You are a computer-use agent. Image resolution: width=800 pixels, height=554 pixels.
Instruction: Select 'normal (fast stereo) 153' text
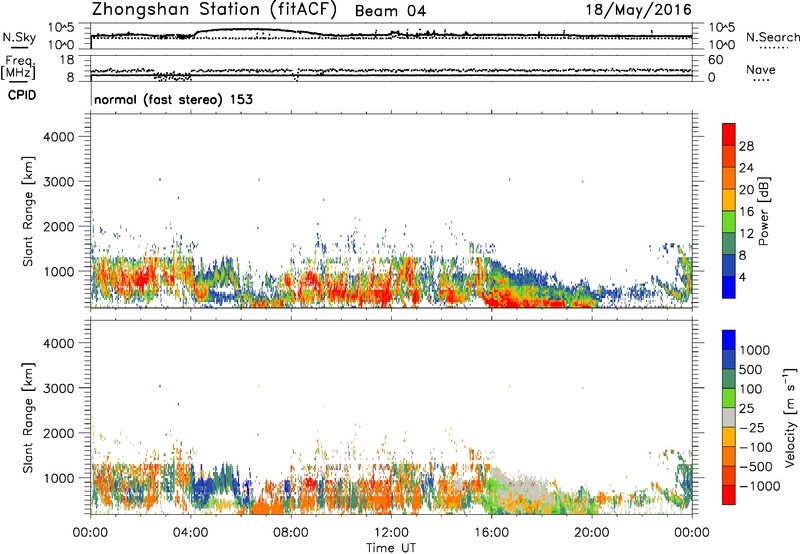pos(173,99)
